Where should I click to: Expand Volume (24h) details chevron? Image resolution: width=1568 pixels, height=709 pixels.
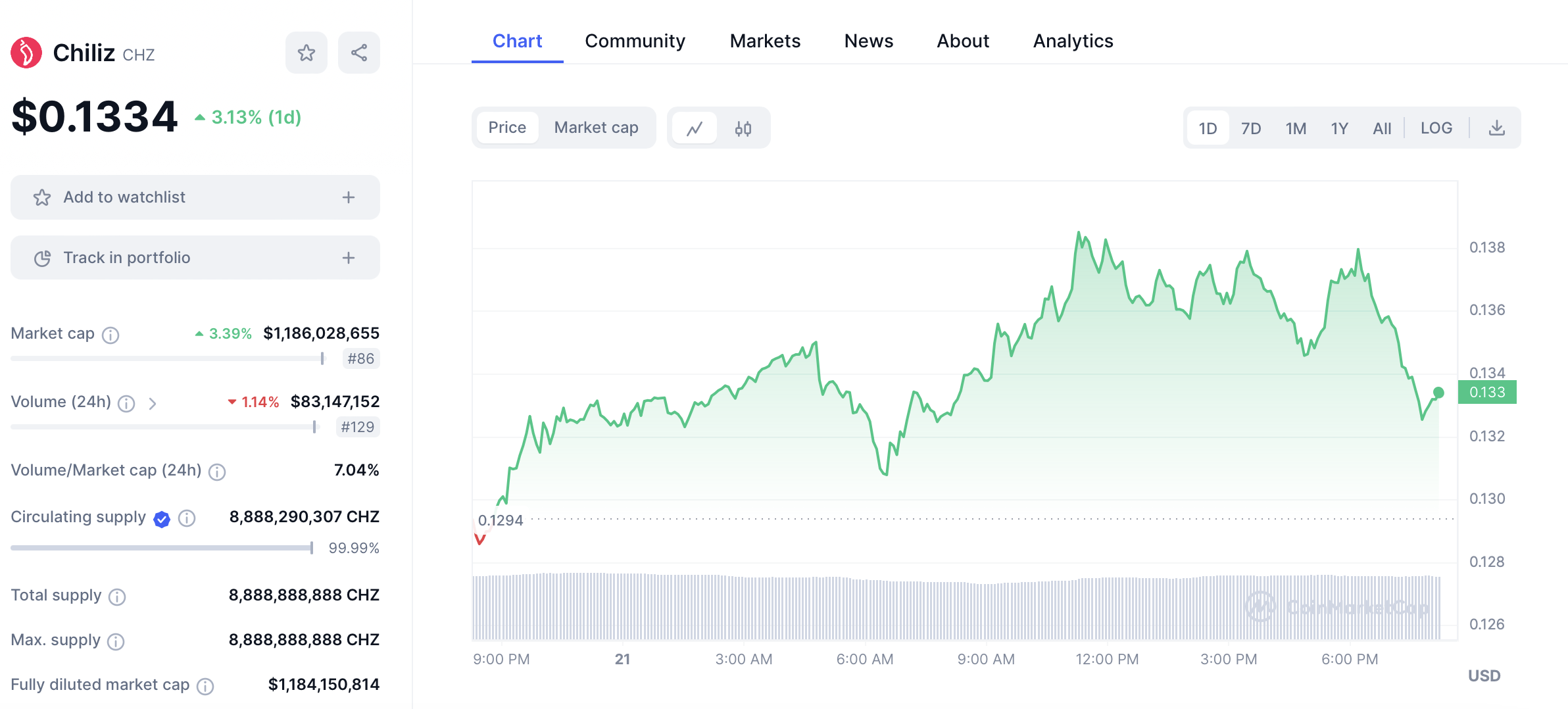click(153, 403)
